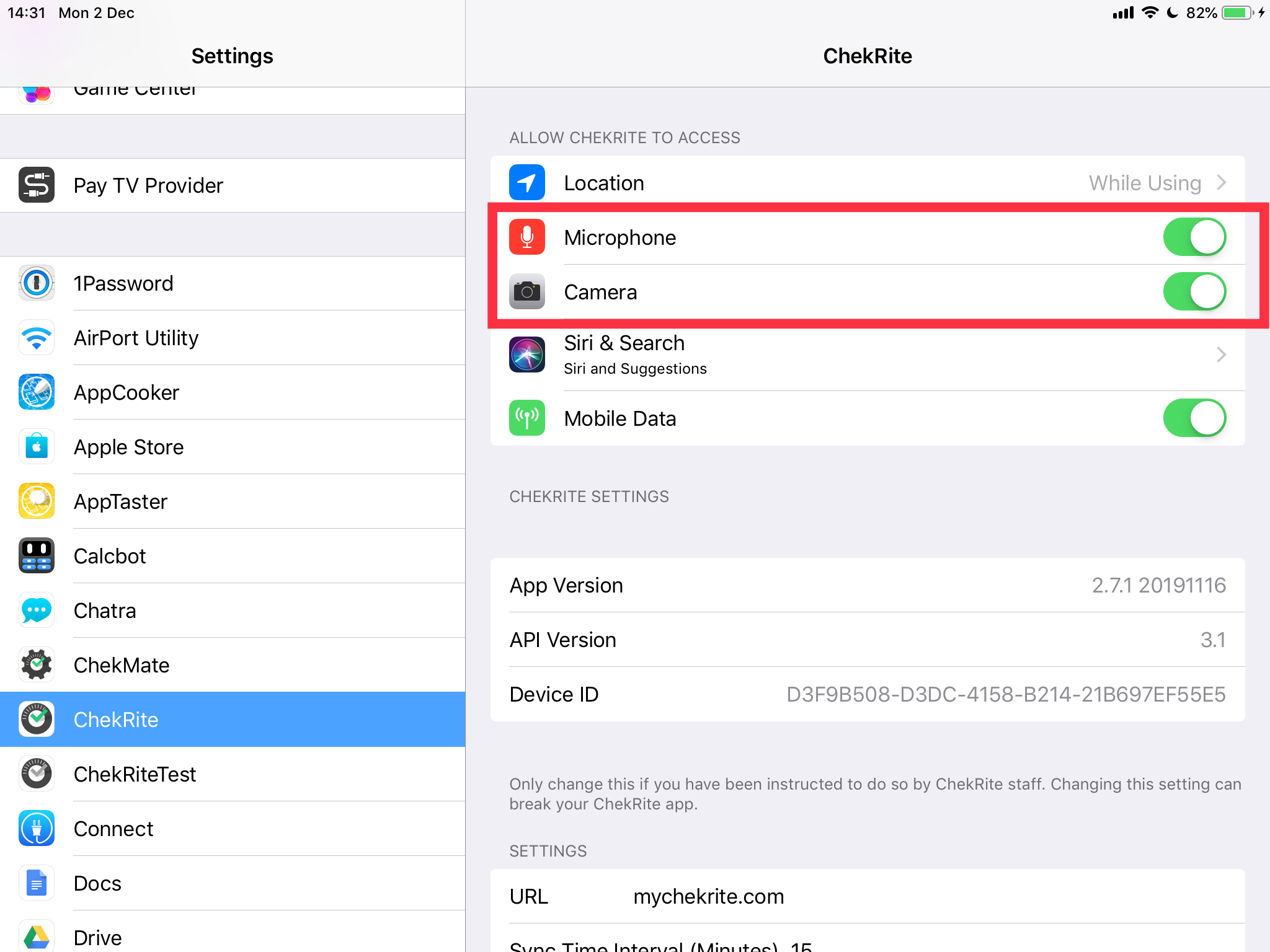Tap the App Version value 2.7.1
This screenshot has width=1270, height=952.
(1158, 585)
